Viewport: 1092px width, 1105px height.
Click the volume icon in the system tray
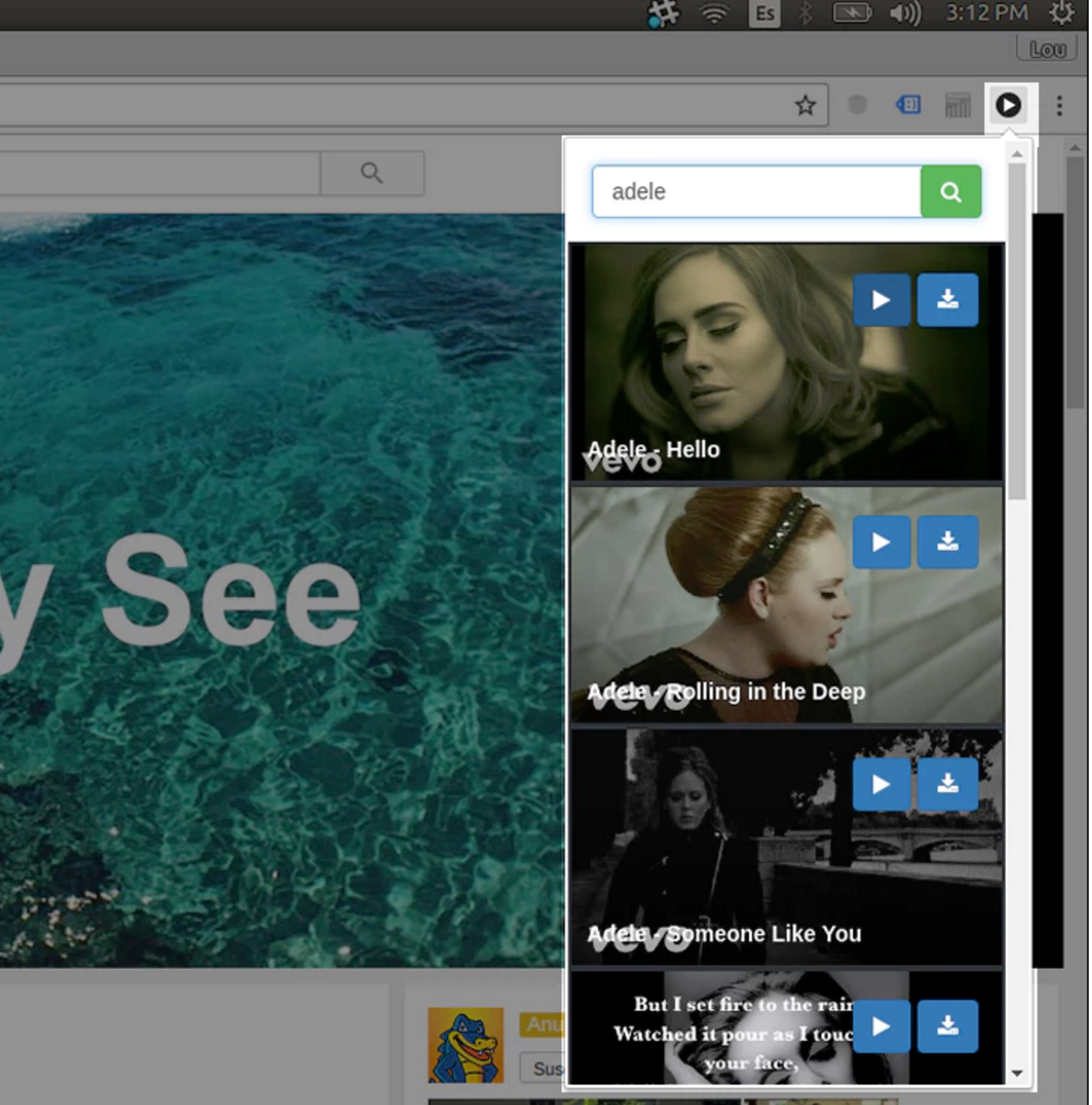(907, 13)
